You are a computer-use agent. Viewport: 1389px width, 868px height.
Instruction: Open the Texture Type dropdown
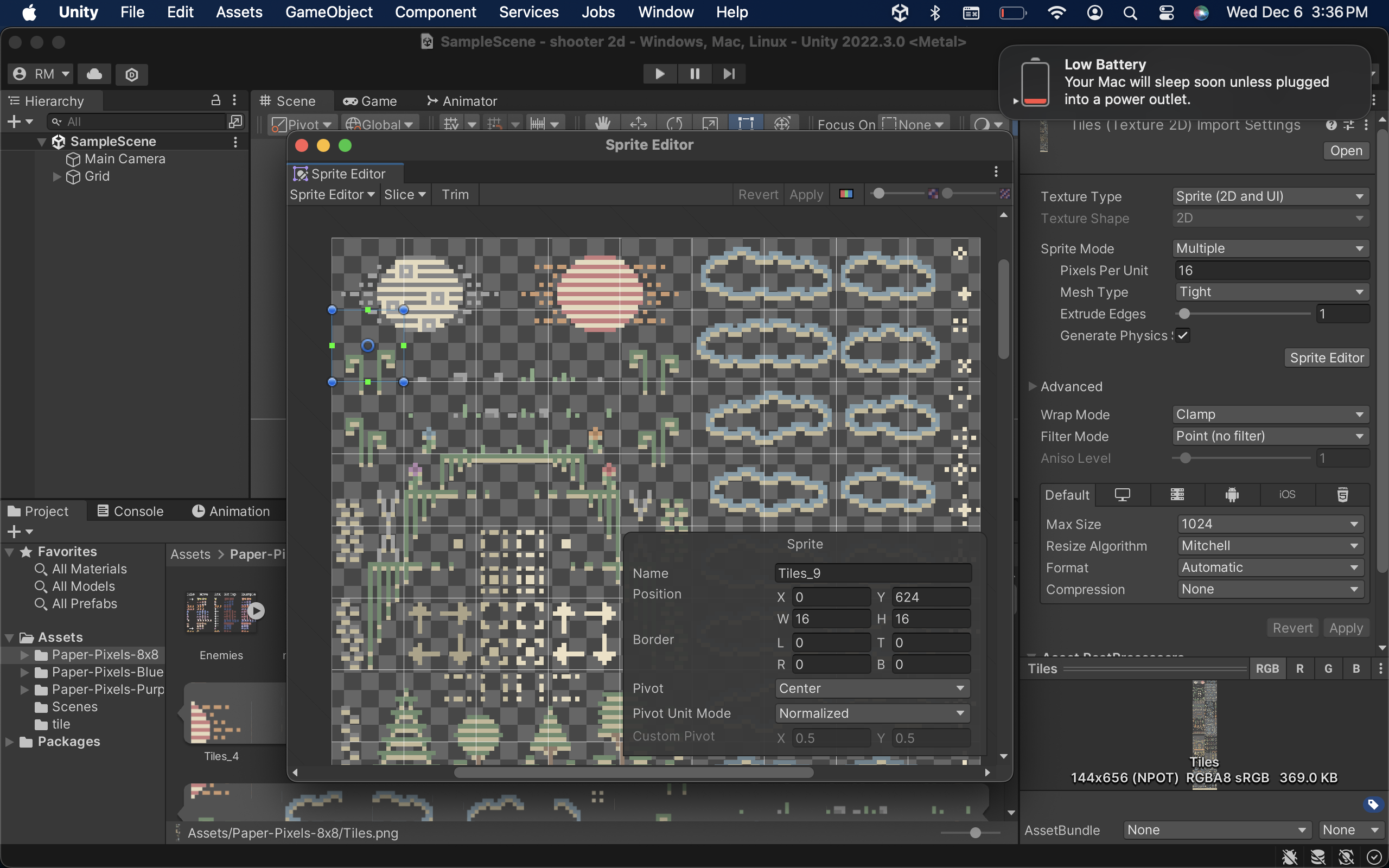[x=1270, y=196]
